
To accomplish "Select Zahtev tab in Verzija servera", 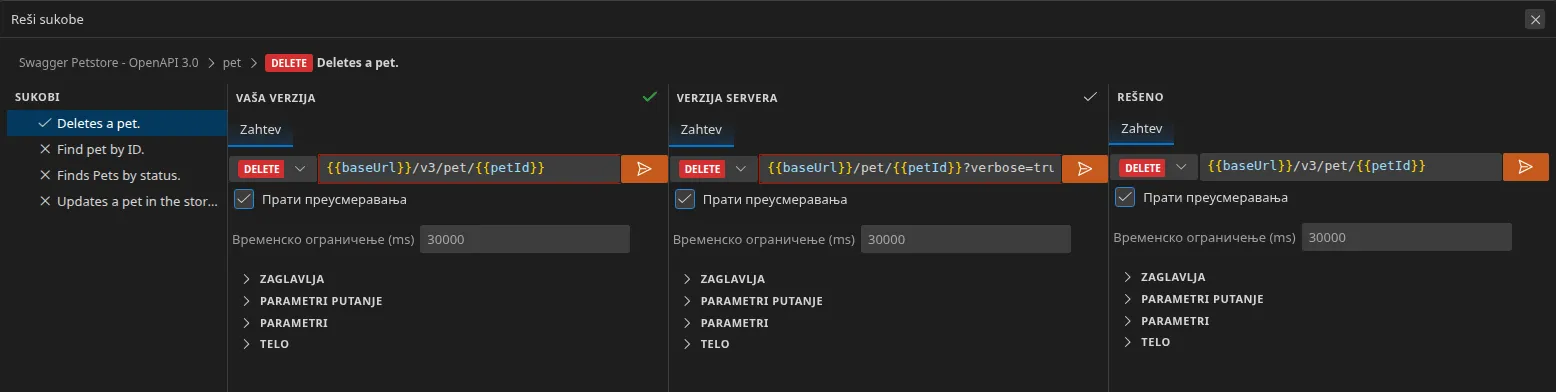I will tap(701, 130).
